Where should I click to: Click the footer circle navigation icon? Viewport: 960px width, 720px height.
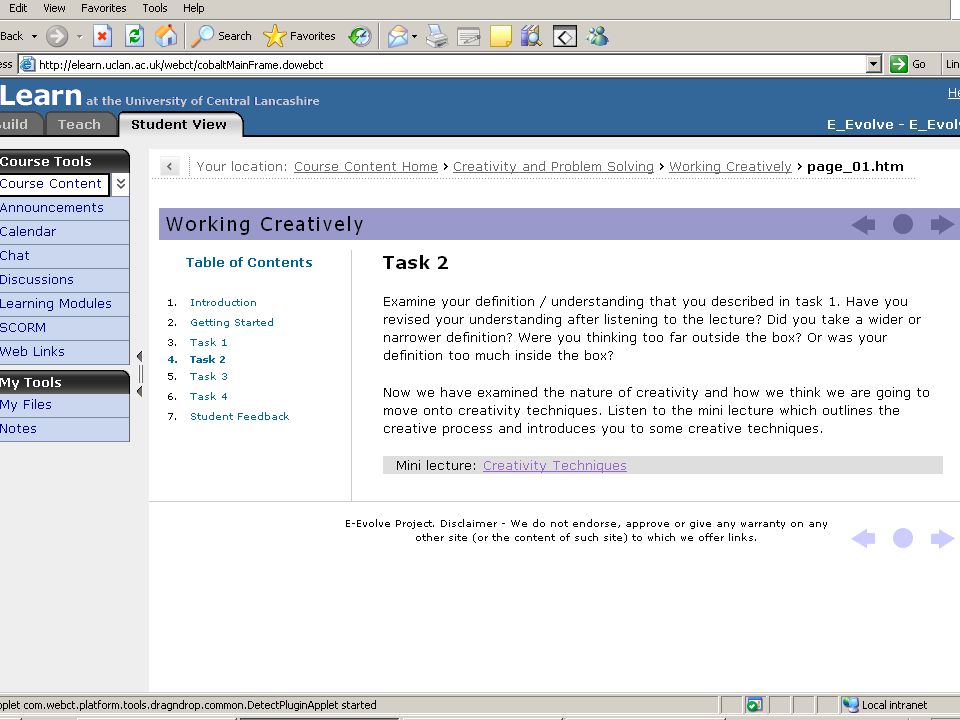(x=902, y=538)
